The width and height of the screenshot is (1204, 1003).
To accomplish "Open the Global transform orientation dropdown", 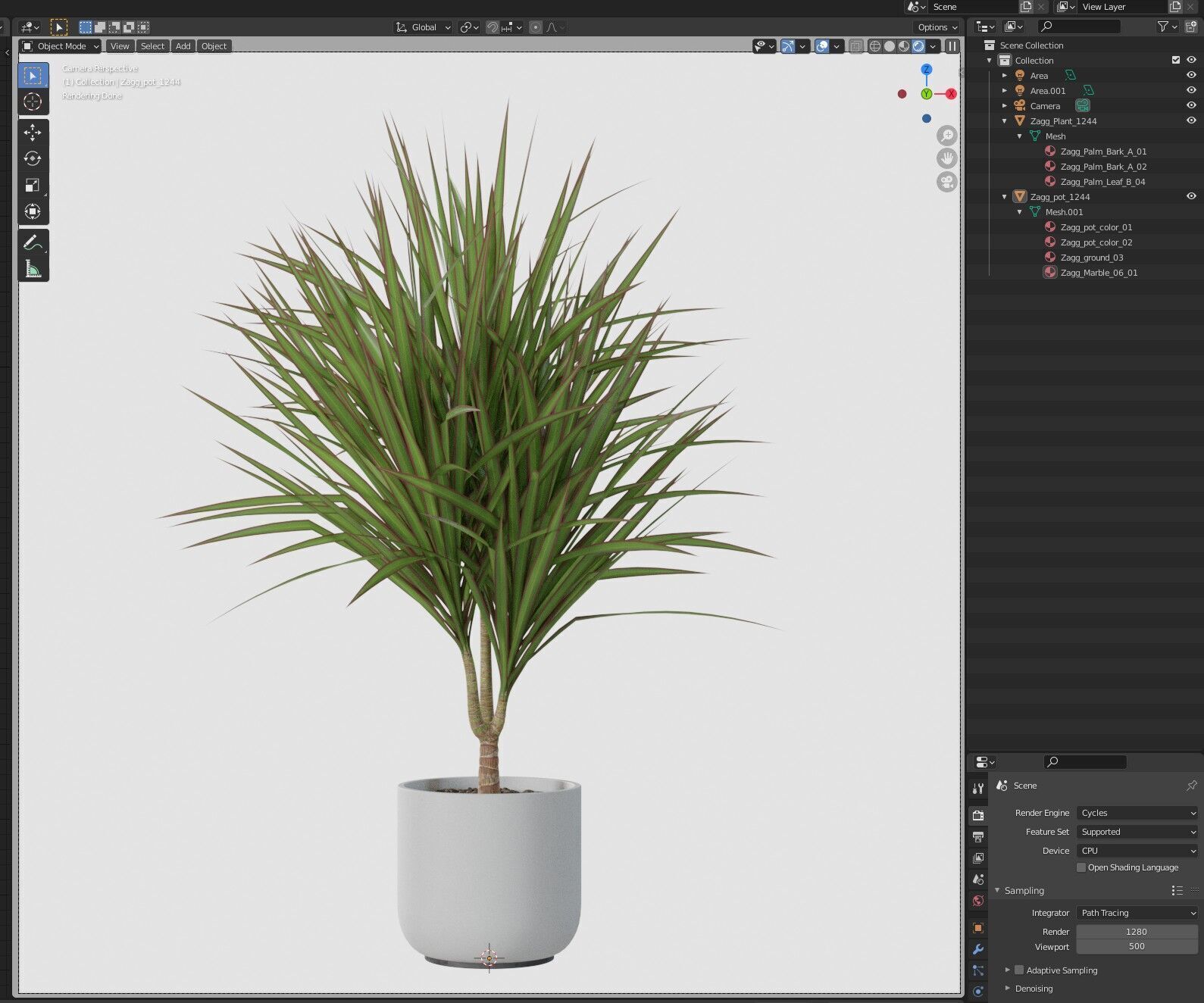I will coord(424,27).
